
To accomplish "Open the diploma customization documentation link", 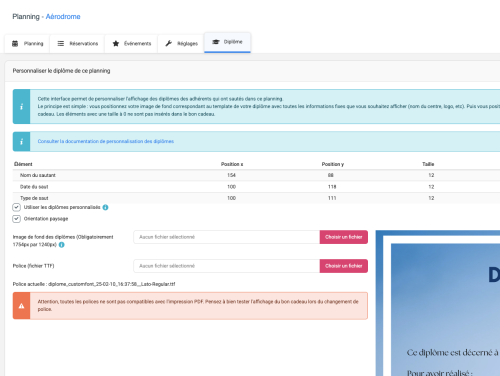I will tap(106, 141).
